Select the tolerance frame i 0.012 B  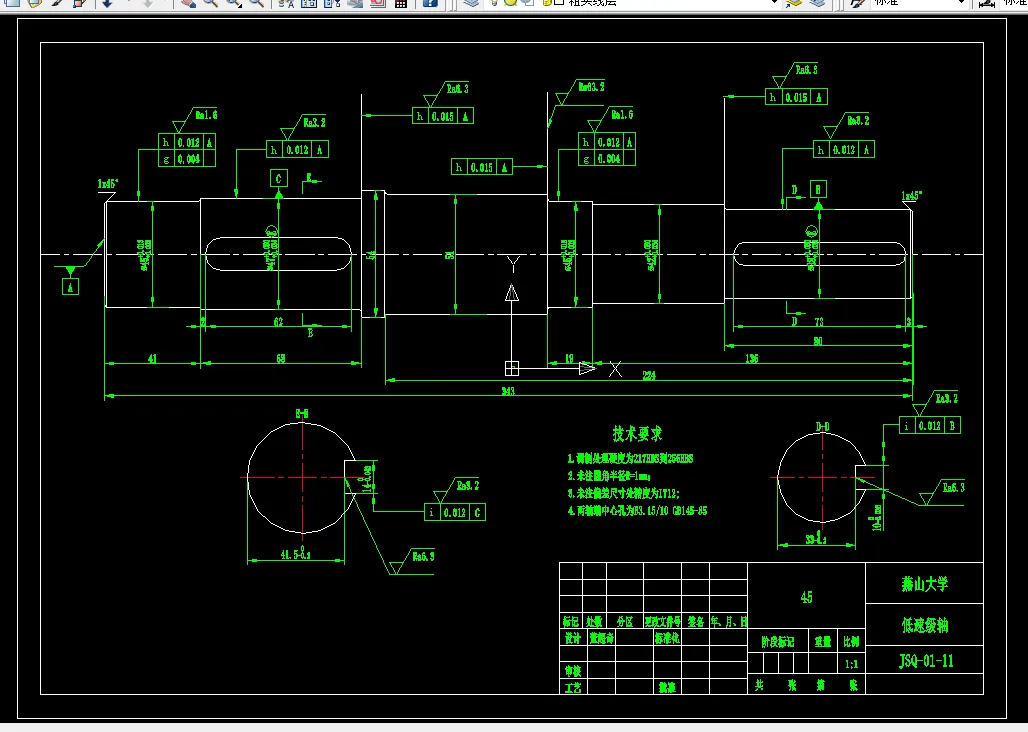click(930, 425)
